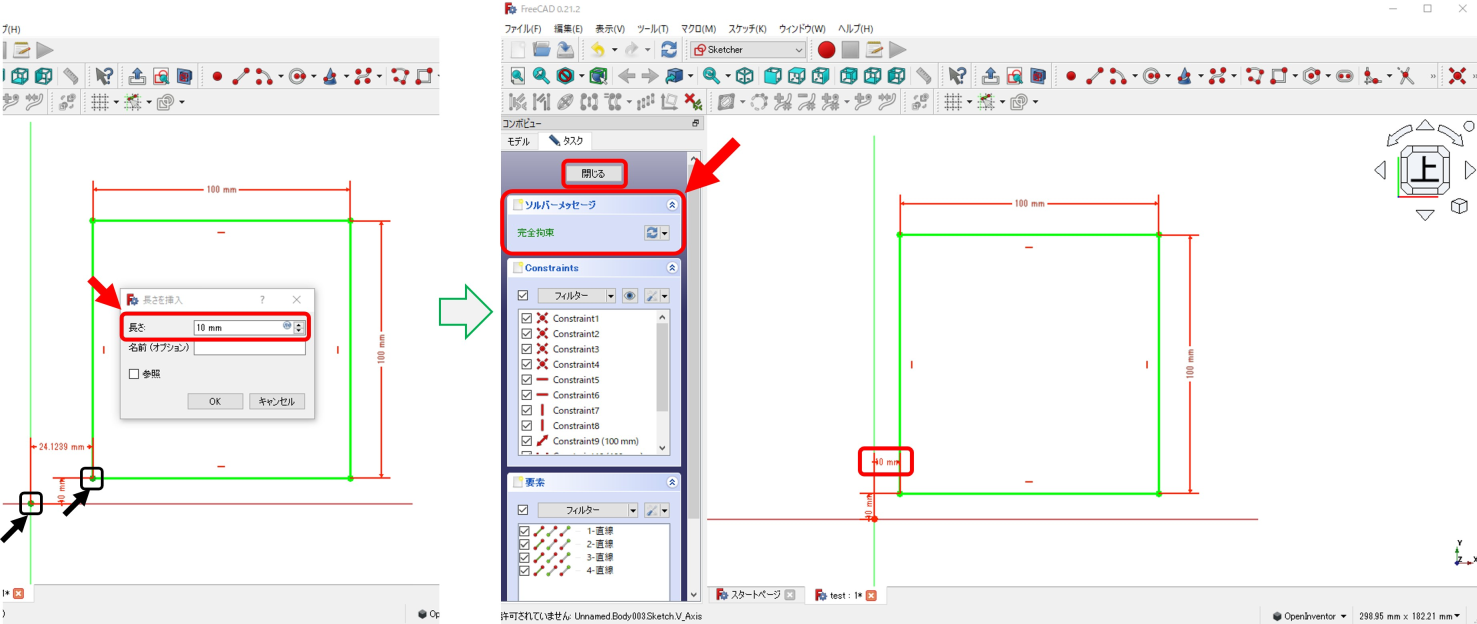Collapse the ソルバーメッセージ section
The image size is (1477, 624).
pyautogui.click(x=672, y=204)
